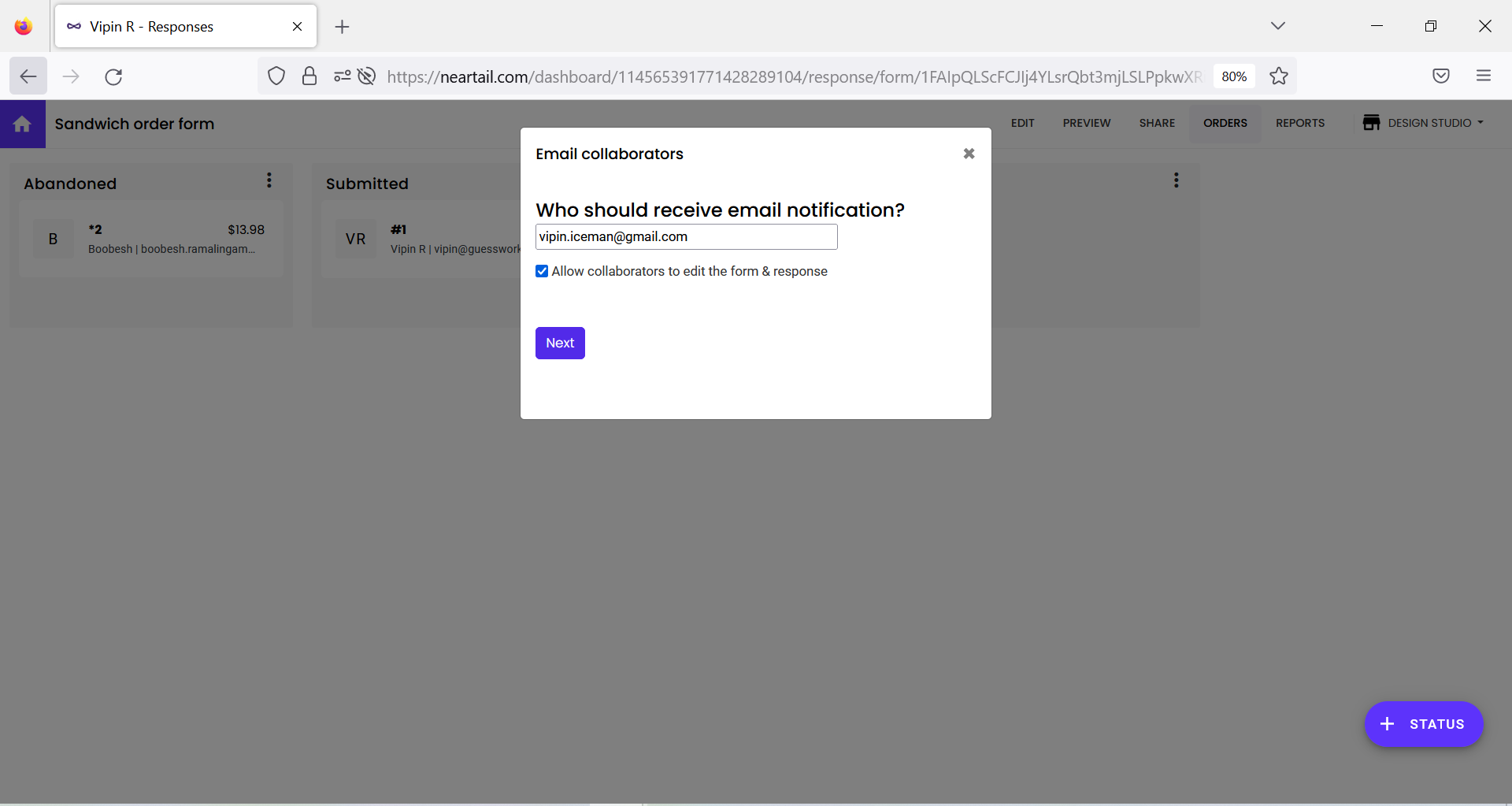1512x806 pixels.
Task: Open the tracking protection shield icon
Action: [276, 76]
